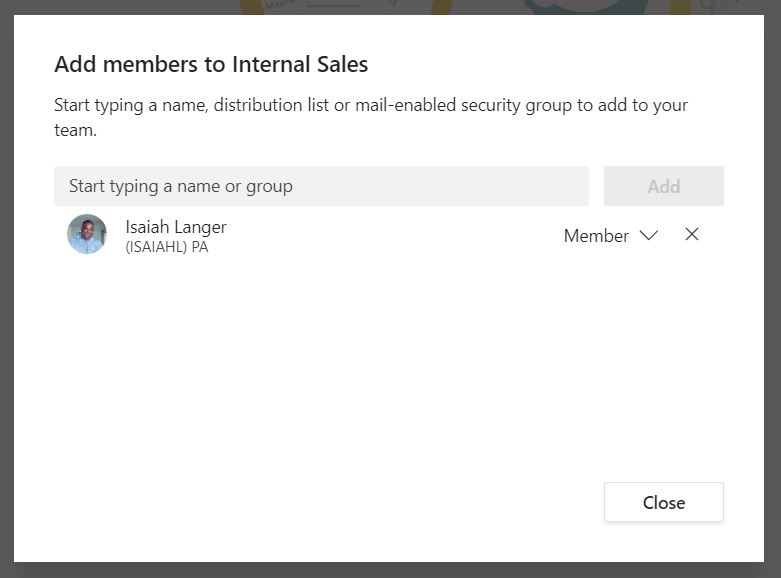Click the dimmed search icon behind dialog
Image resolution: width=781 pixels, height=578 pixels.
(x=708, y=6)
